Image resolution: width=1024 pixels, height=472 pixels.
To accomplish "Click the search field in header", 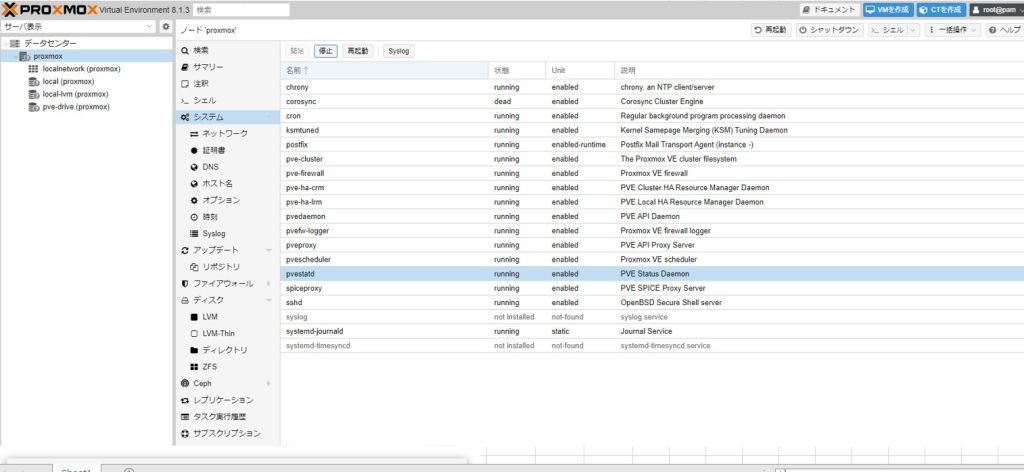I will point(241,10).
